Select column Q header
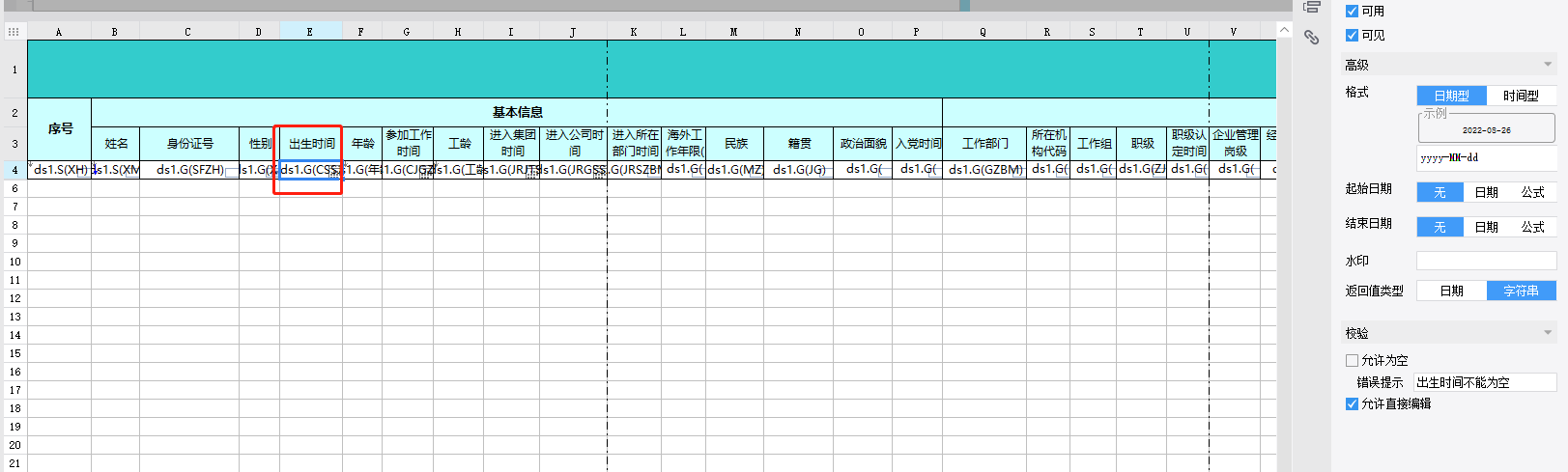This screenshot has width=1568, height=472. pos(984,32)
